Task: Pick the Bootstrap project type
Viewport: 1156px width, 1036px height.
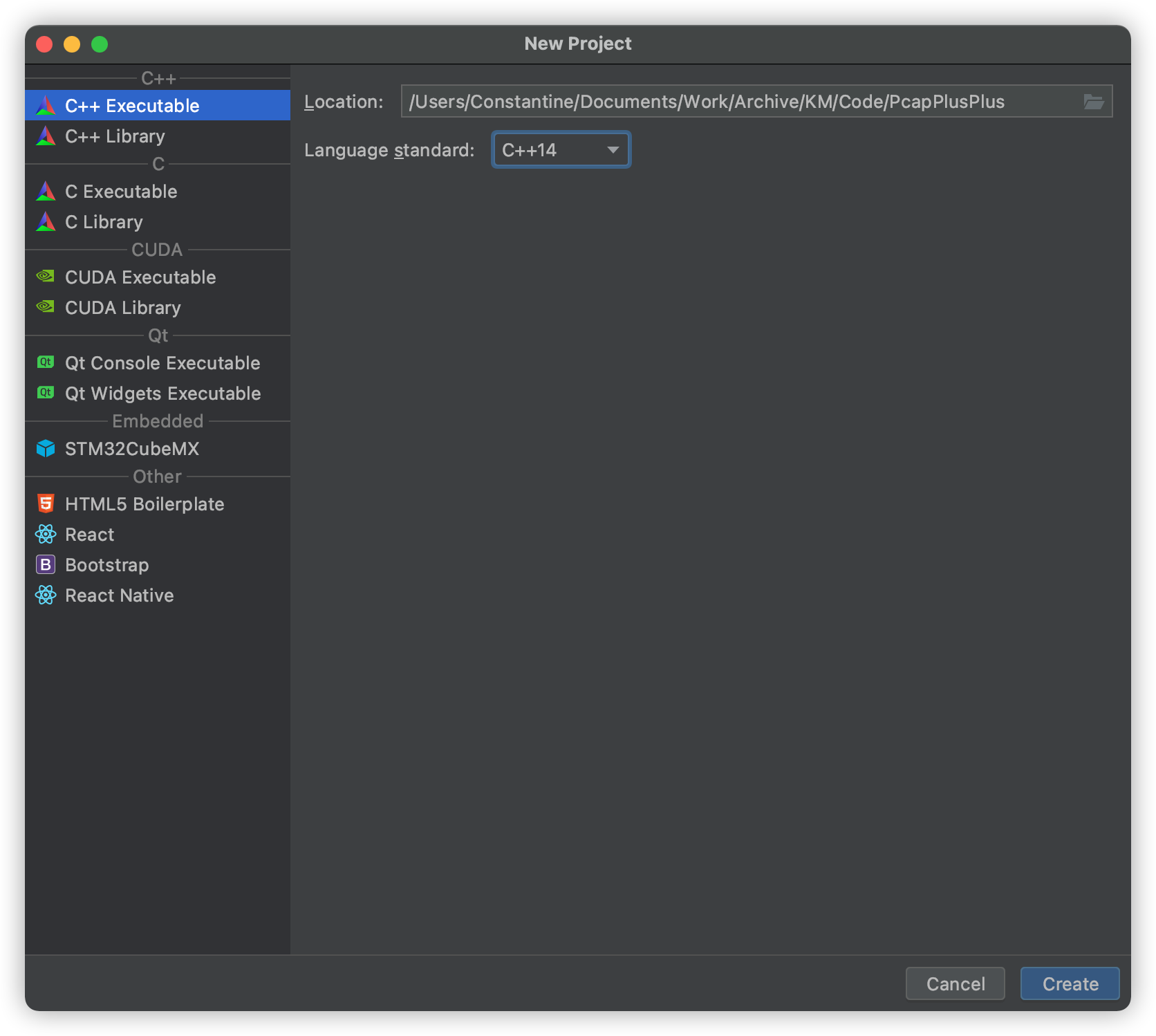Action: pos(158,565)
